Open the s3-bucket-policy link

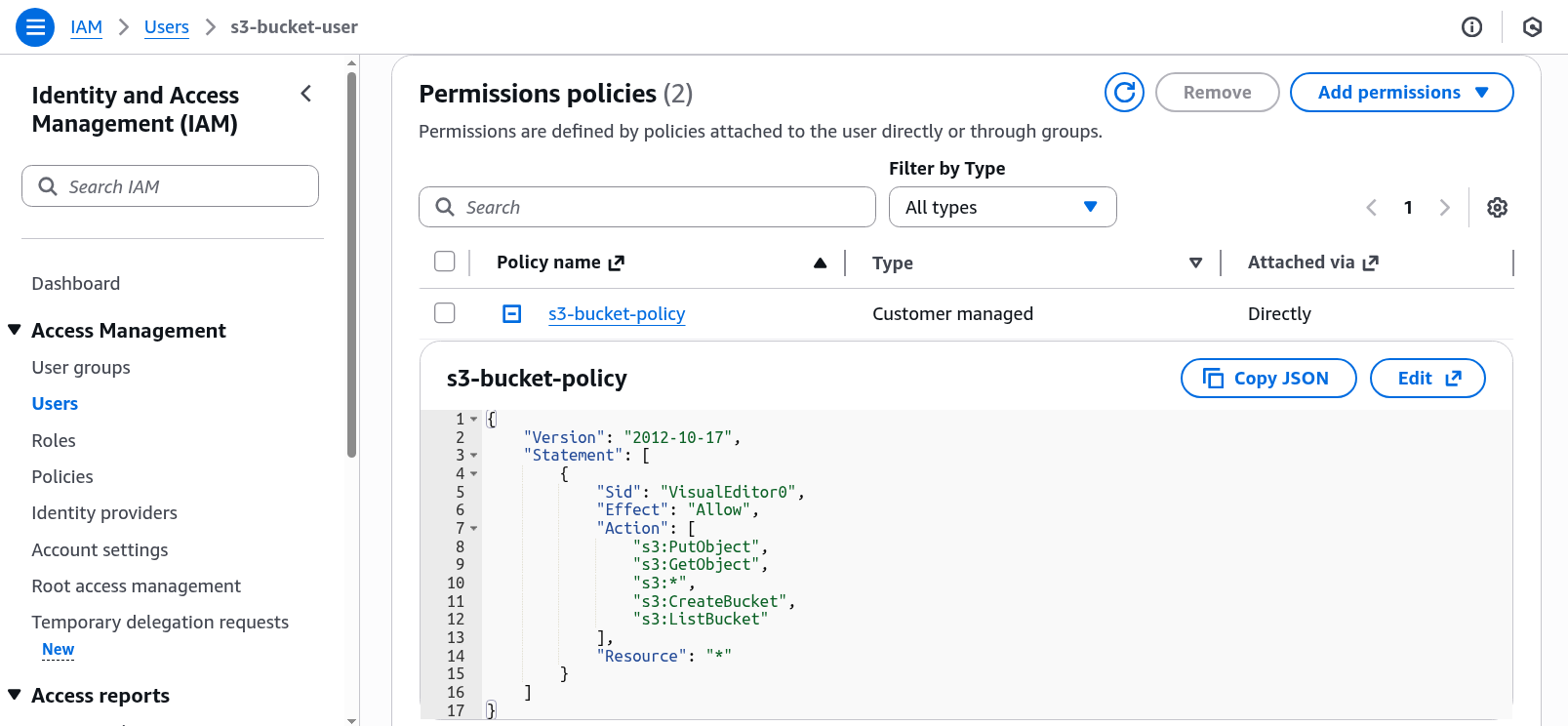pos(617,314)
